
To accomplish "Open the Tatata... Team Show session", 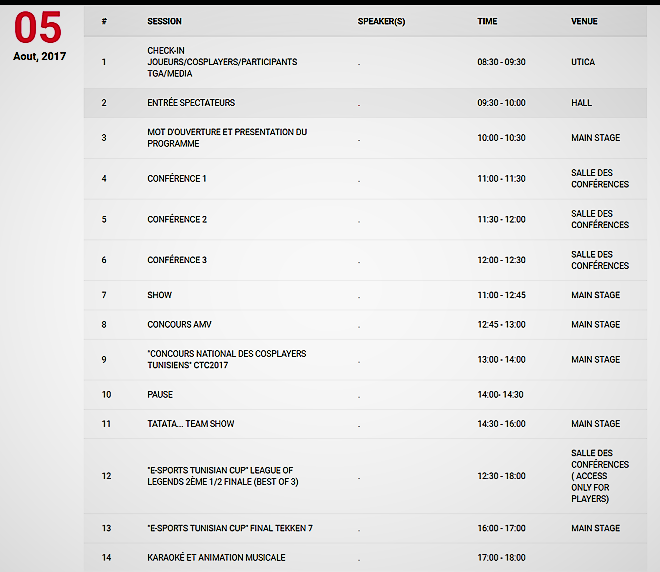I will 190,424.
